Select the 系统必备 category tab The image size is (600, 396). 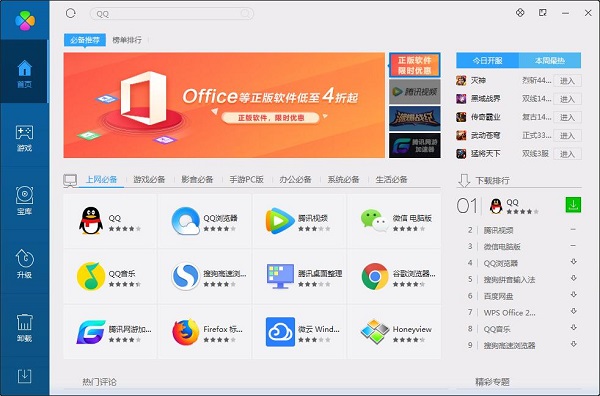click(x=343, y=179)
